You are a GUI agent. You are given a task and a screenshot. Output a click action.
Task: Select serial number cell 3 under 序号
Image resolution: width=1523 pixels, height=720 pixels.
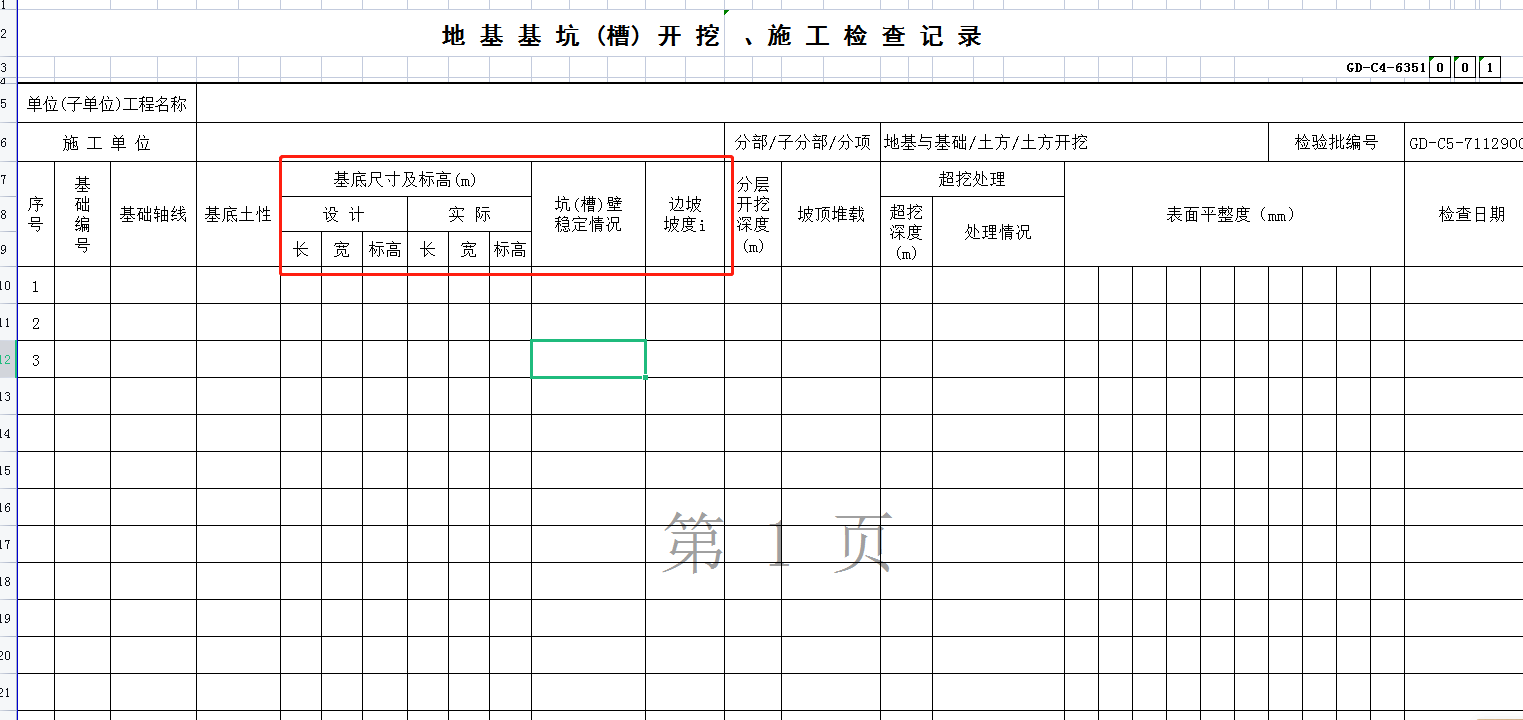tap(36, 360)
